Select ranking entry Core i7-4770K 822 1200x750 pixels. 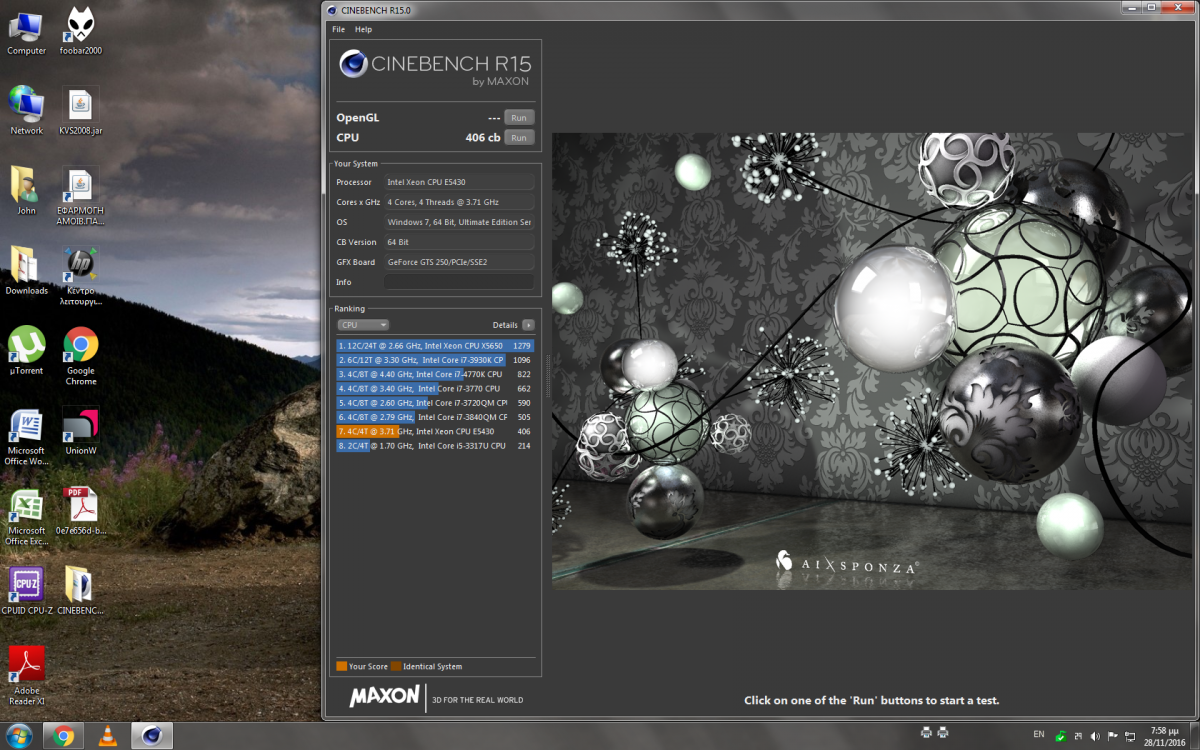pos(435,374)
